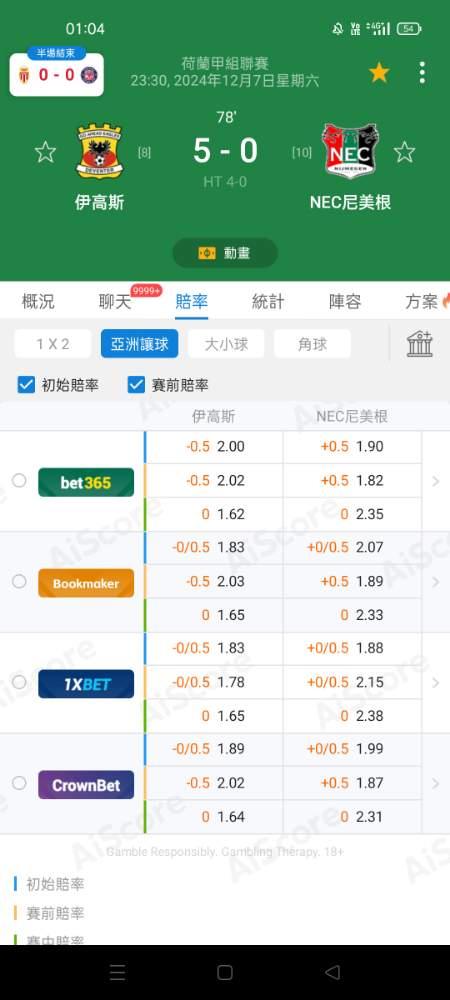Select the 大小球 odds filter
Image resolution: width=450 pixels, height=1000 pixels.
[x=226, y=344]
